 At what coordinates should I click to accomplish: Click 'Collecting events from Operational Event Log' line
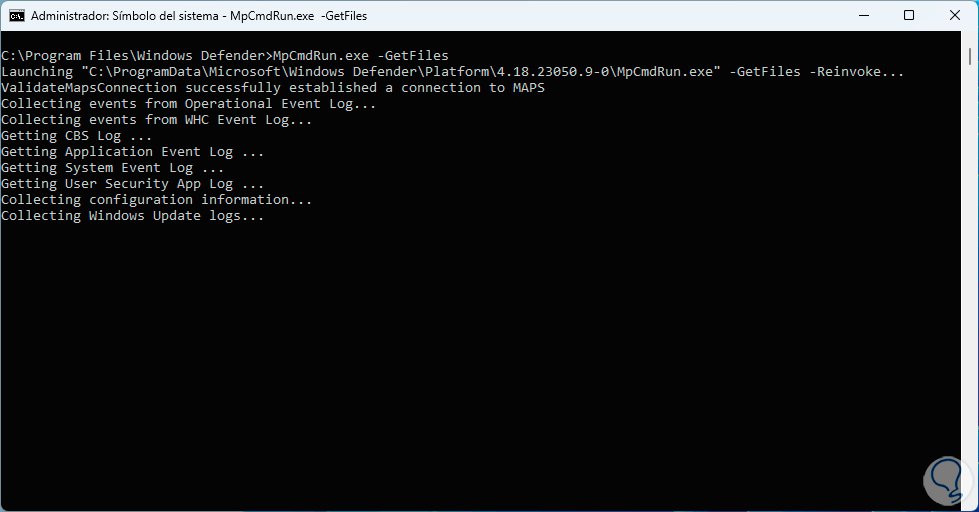(x=189, y=104)
